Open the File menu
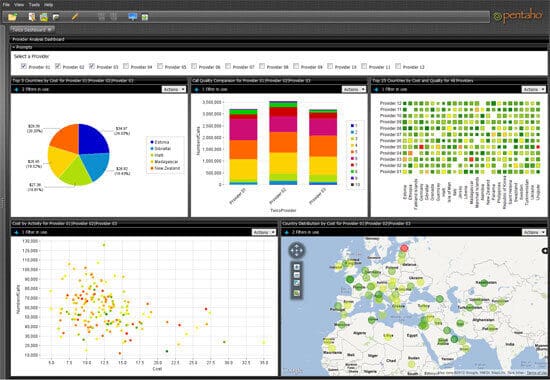550x380 pixels. coord(6,5)
